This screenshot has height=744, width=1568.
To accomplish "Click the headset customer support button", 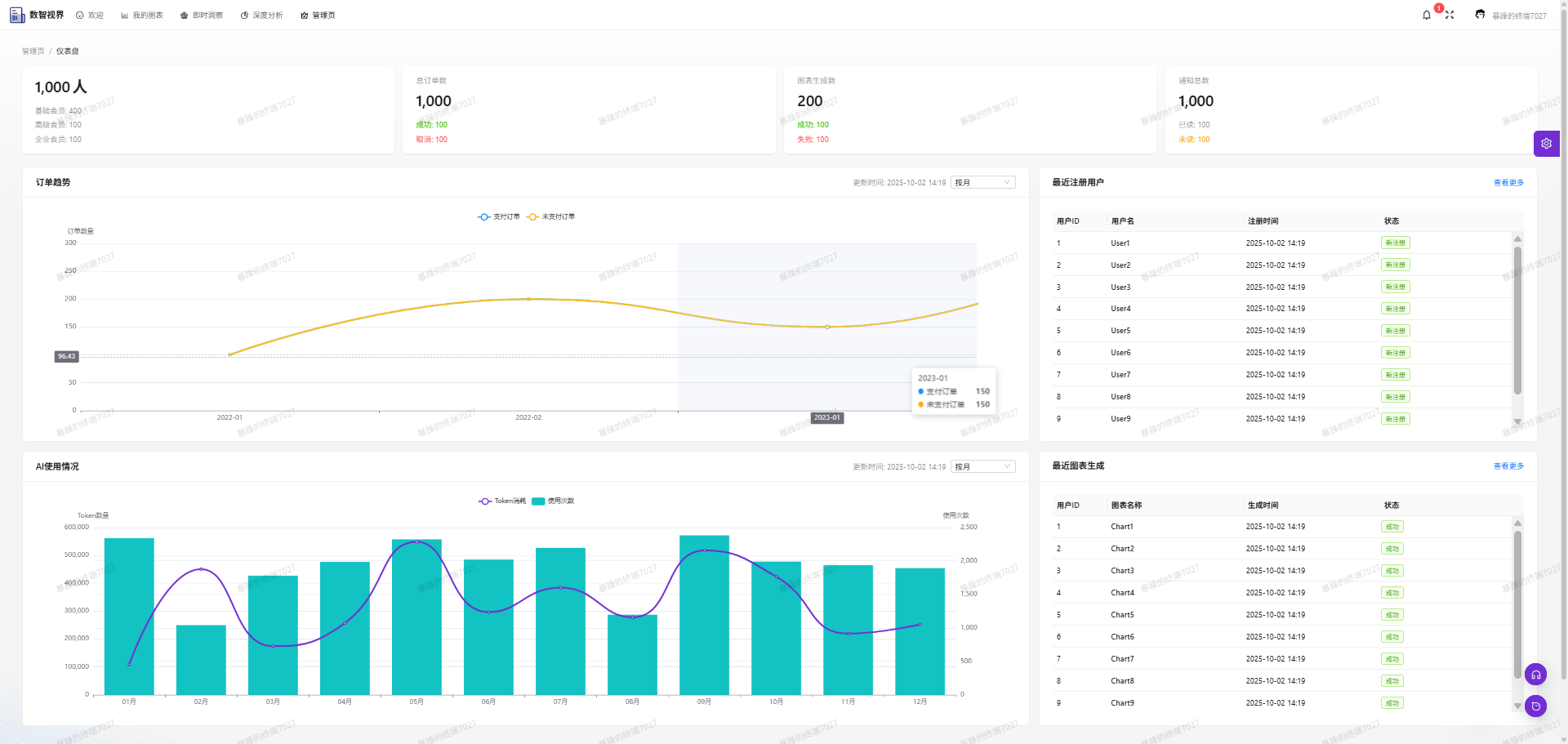I will pyautogui.click(x=1535, y=675).
